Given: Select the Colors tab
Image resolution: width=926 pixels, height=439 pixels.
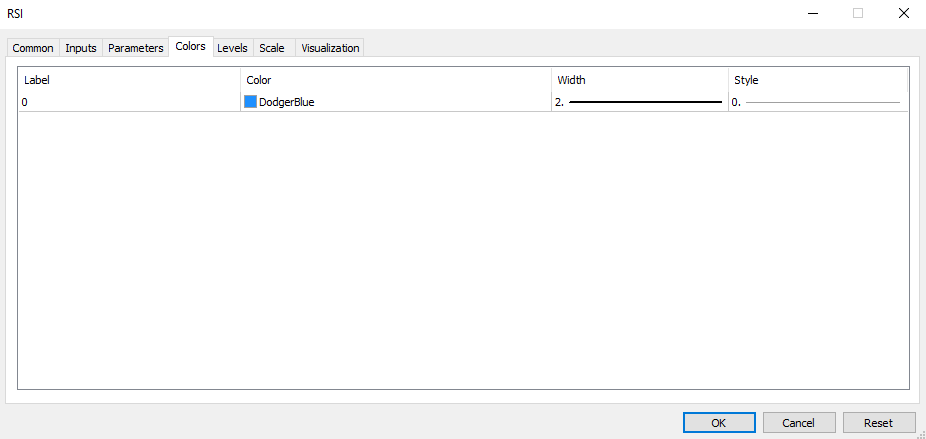Looking at the screenshot, I should 191,46.
